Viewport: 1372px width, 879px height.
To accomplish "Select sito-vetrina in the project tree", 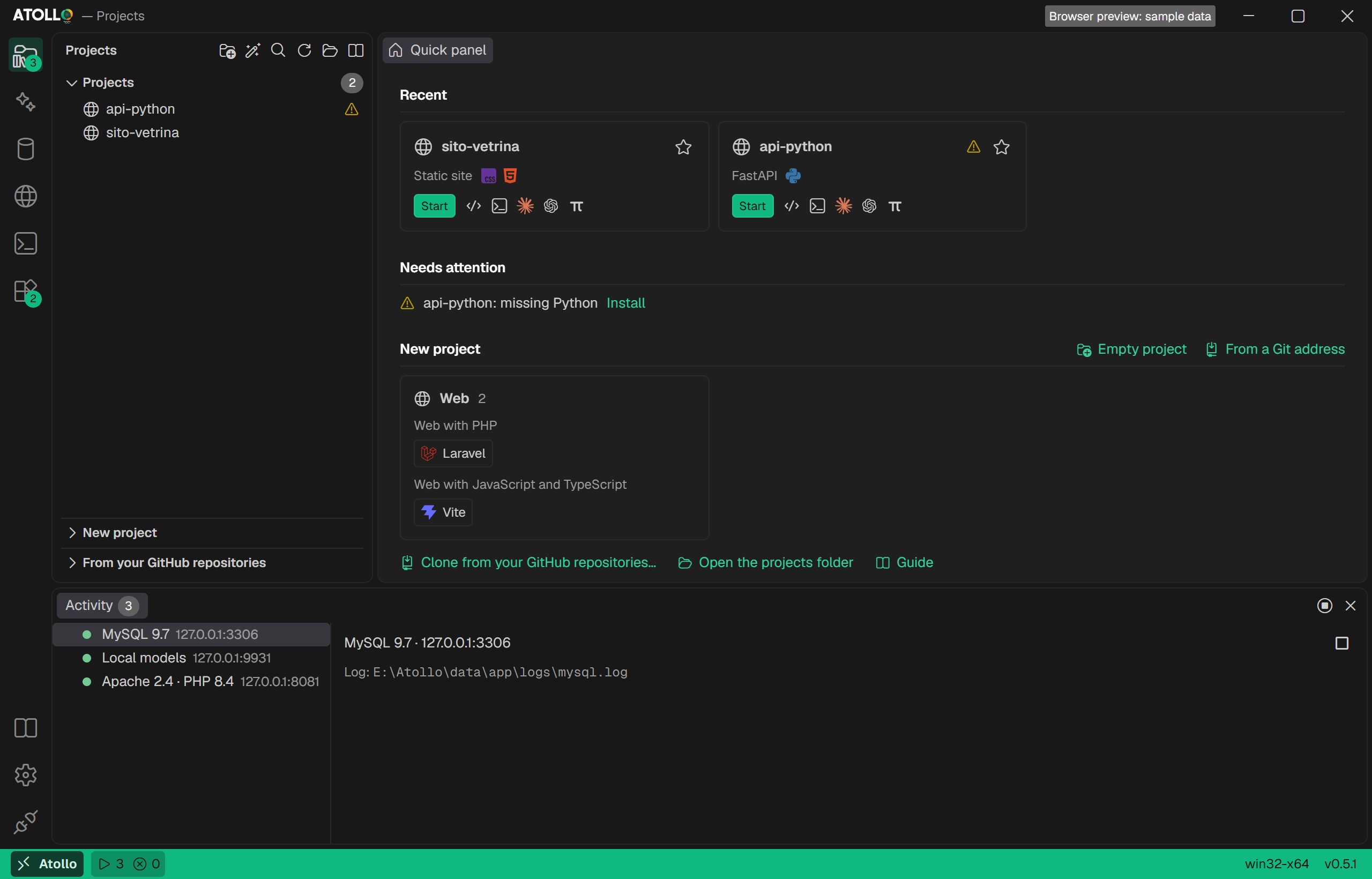I will click(x=212, y=132).
